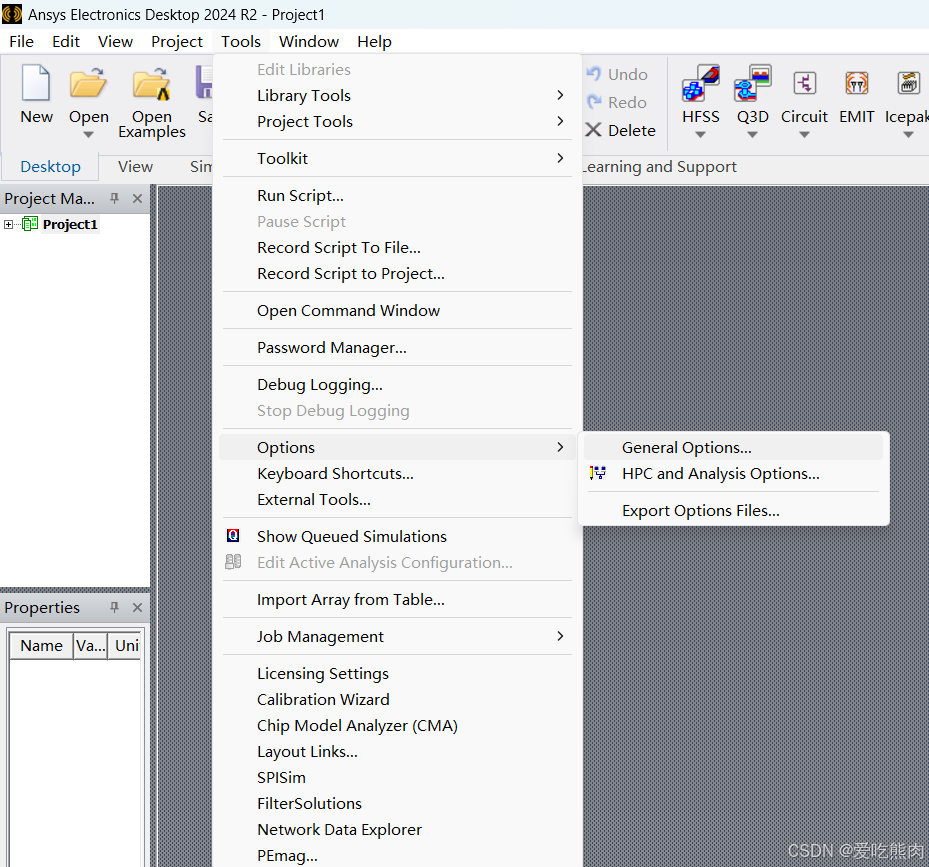Screen dimensions: 929x867
Task: Click the Redo arrow icon
Action: [x=594, y=102]
